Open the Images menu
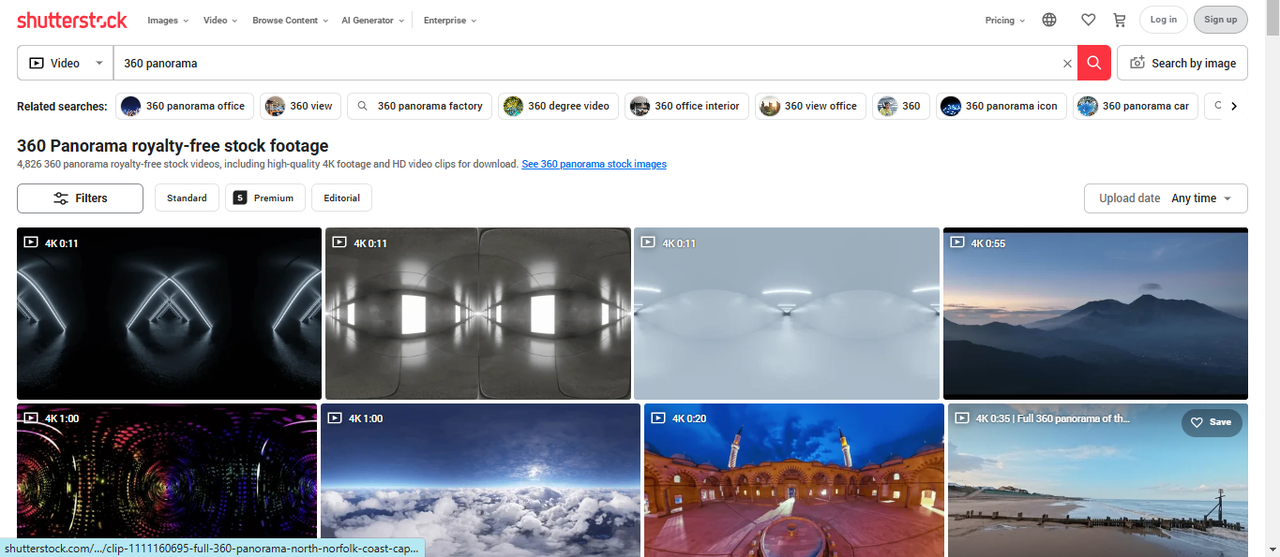The image size is (1280, 557). [x=166, y=20]
